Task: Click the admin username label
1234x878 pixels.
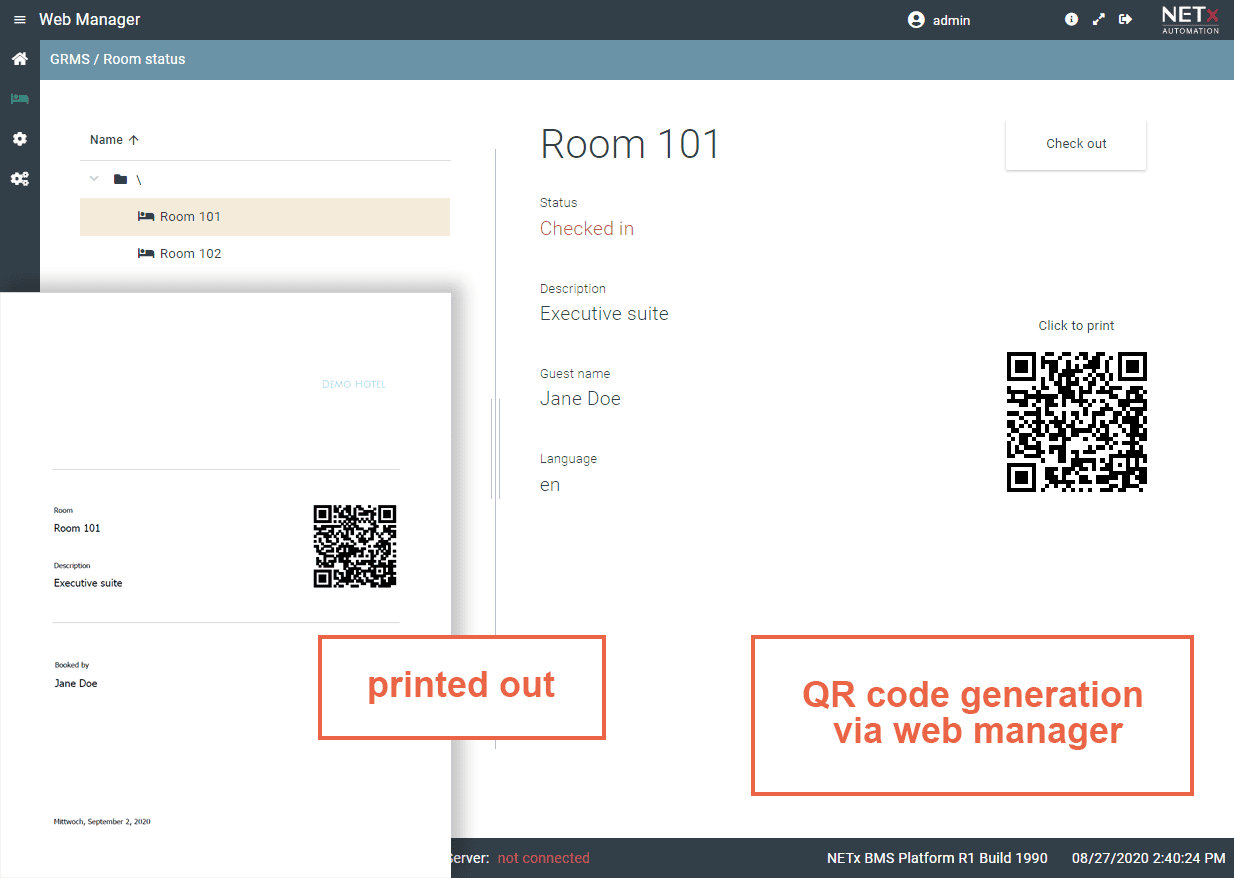Action: [x=951, y=20]
